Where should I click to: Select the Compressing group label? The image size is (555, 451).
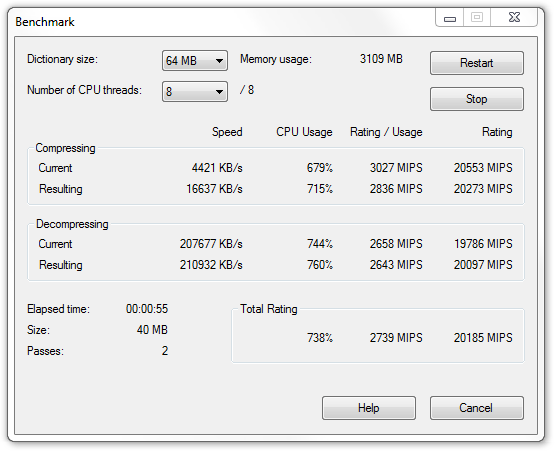65,148
